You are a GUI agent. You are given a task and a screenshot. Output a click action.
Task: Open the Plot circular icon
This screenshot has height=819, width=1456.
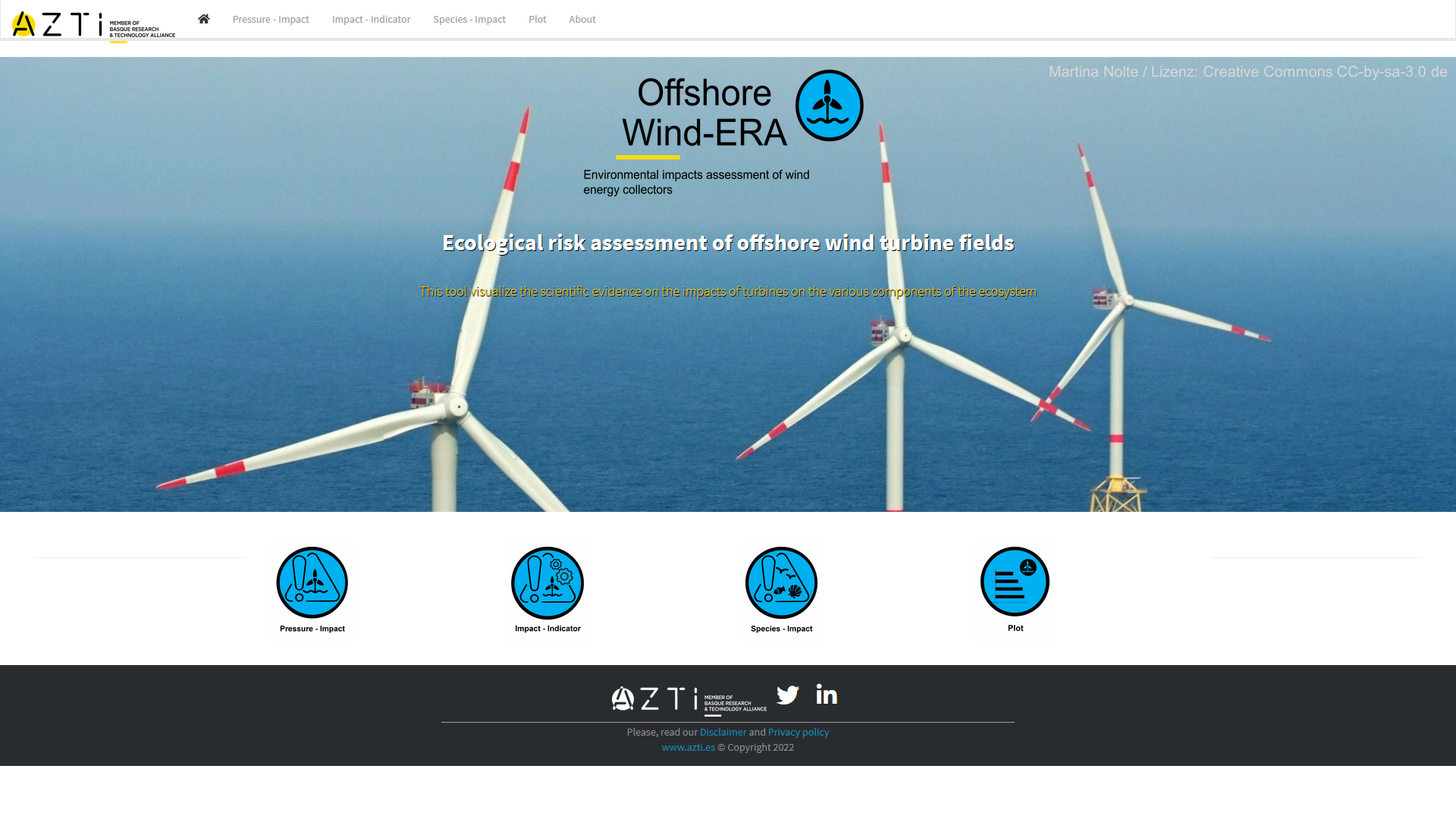[x=1015, y=582]
